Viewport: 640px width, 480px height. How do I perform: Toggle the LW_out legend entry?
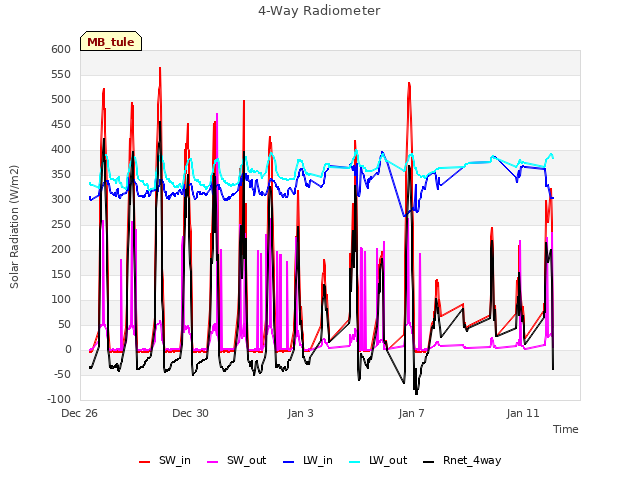[x=378, y=460]
